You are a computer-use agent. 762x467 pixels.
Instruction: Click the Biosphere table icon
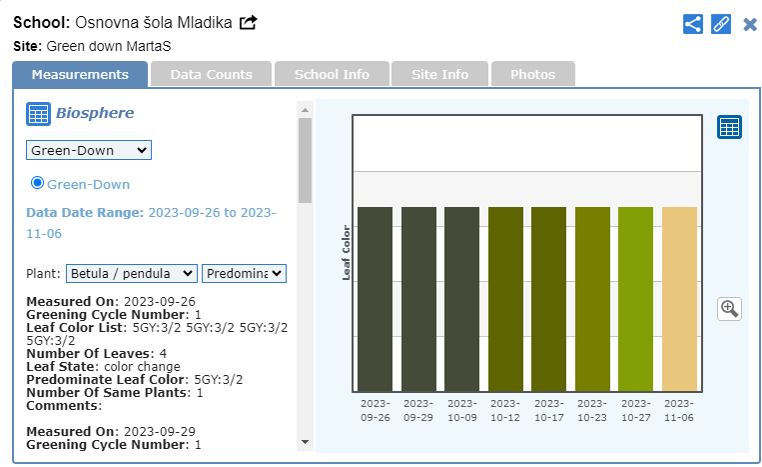(x=38, y=114)
